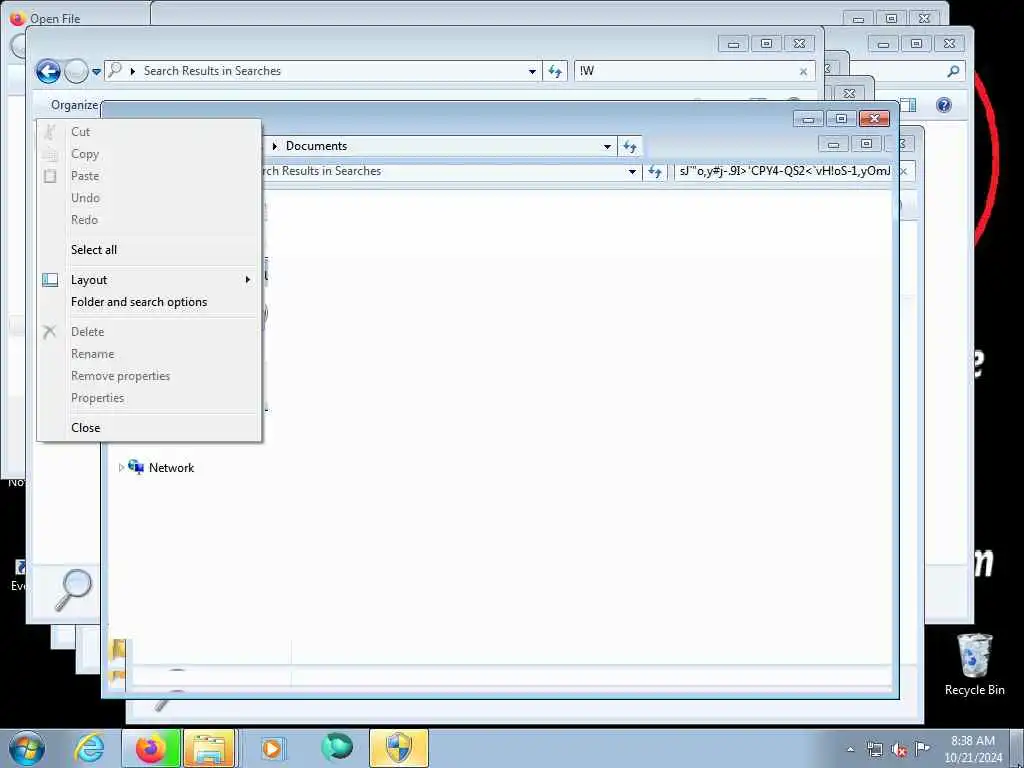Open the Organize menu button
Viewport: 1024px width, 768px height.
(74, 105)
